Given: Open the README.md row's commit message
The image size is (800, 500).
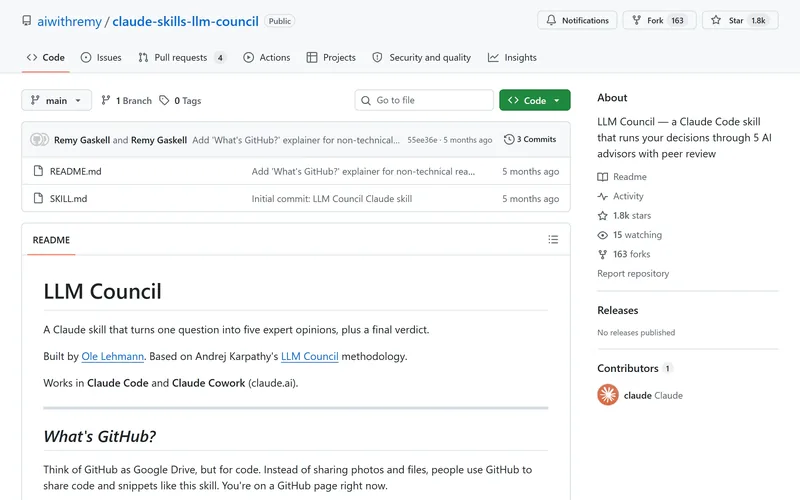Looking at the screenshot, I should [363, 171].
